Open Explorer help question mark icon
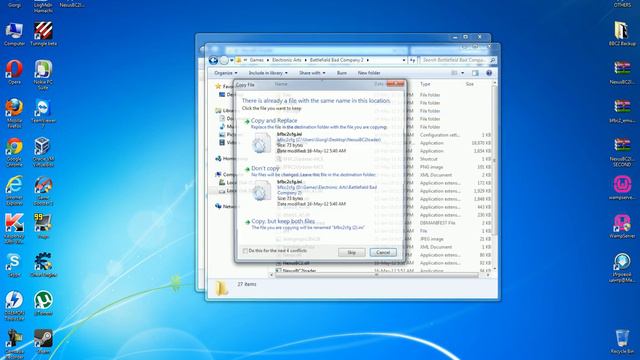This screenshot has height=360, width=640. (489, 73)
